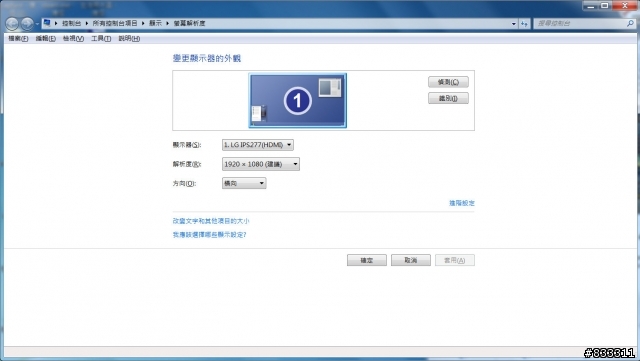640x361 pixels.
Task: Select 顯示 breadcrumb in address bar
Action: [x=155, y=23]
